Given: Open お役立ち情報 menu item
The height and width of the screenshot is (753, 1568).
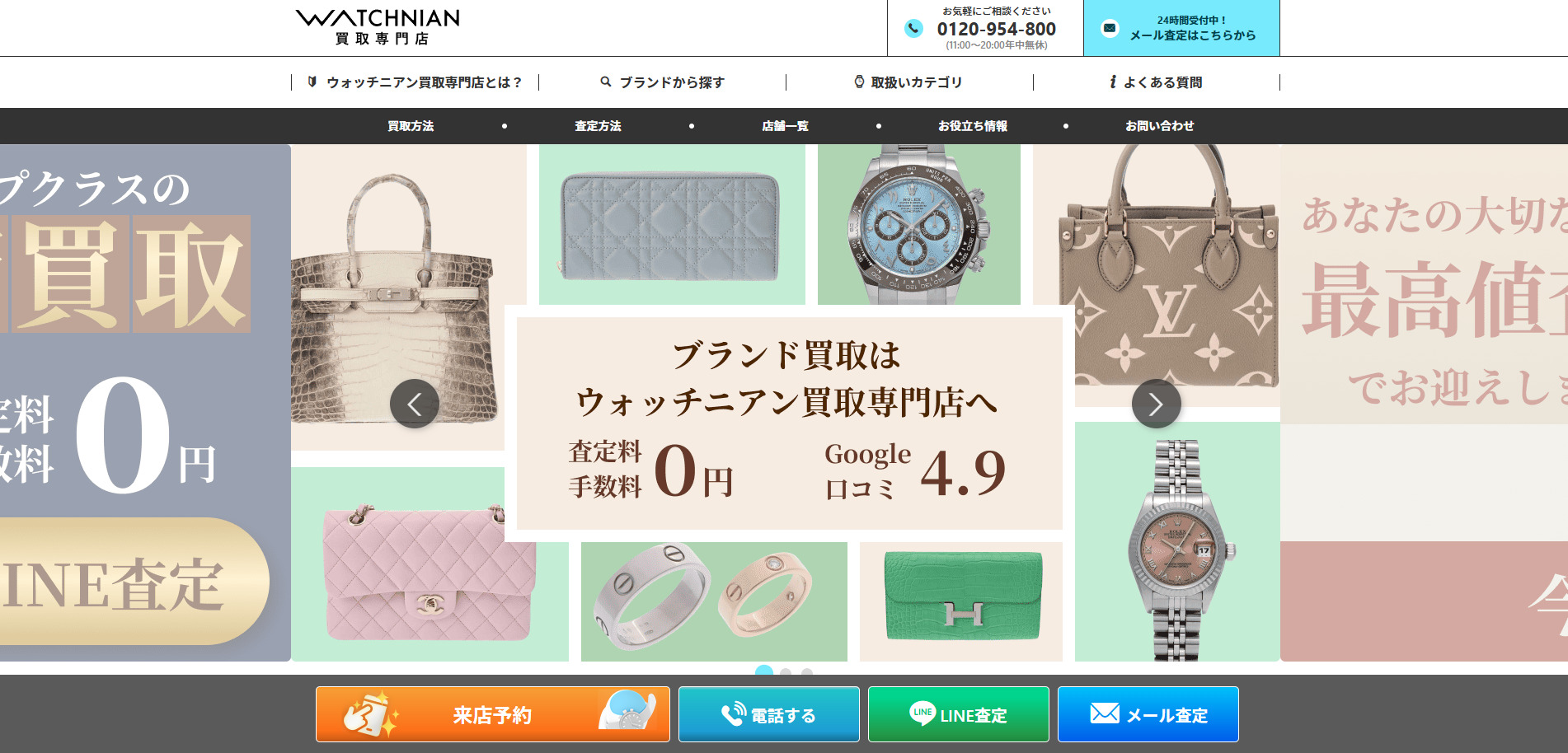Looking at the screenshot, I should point(972,126).
